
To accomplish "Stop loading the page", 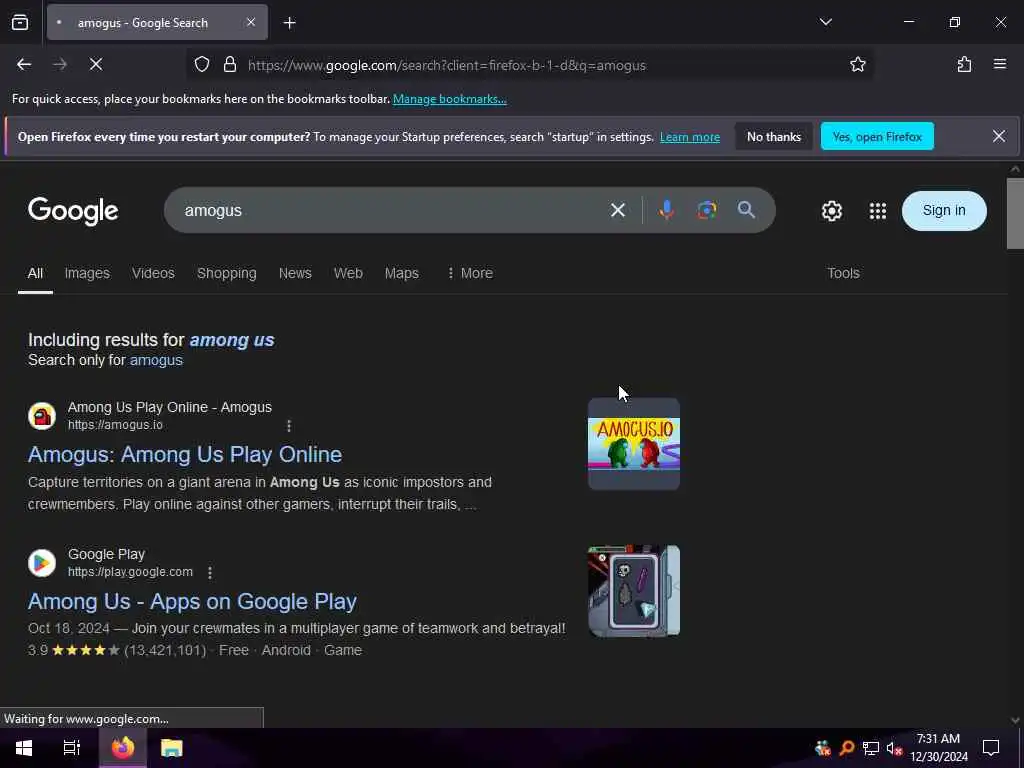I will (x=96, y=64).
